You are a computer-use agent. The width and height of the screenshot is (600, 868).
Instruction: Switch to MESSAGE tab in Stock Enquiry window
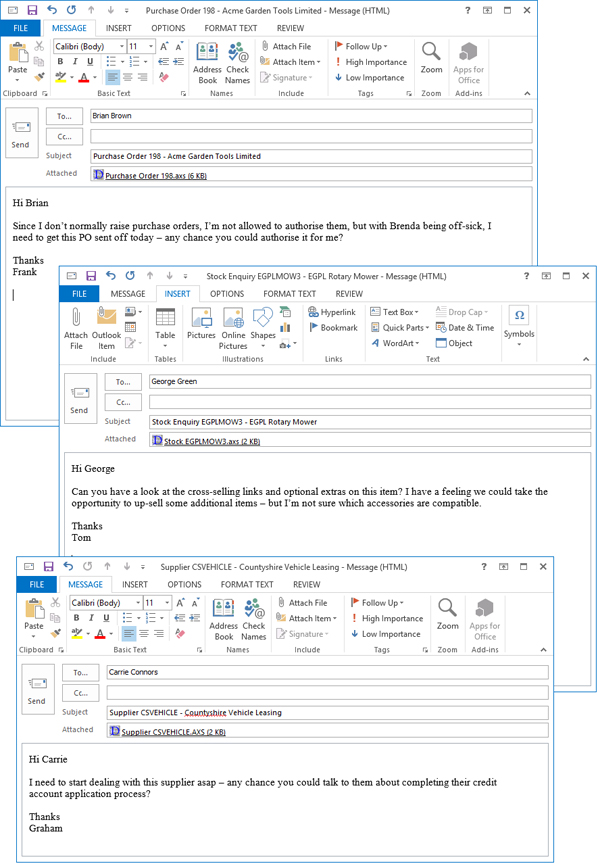[x=128, y=294]
